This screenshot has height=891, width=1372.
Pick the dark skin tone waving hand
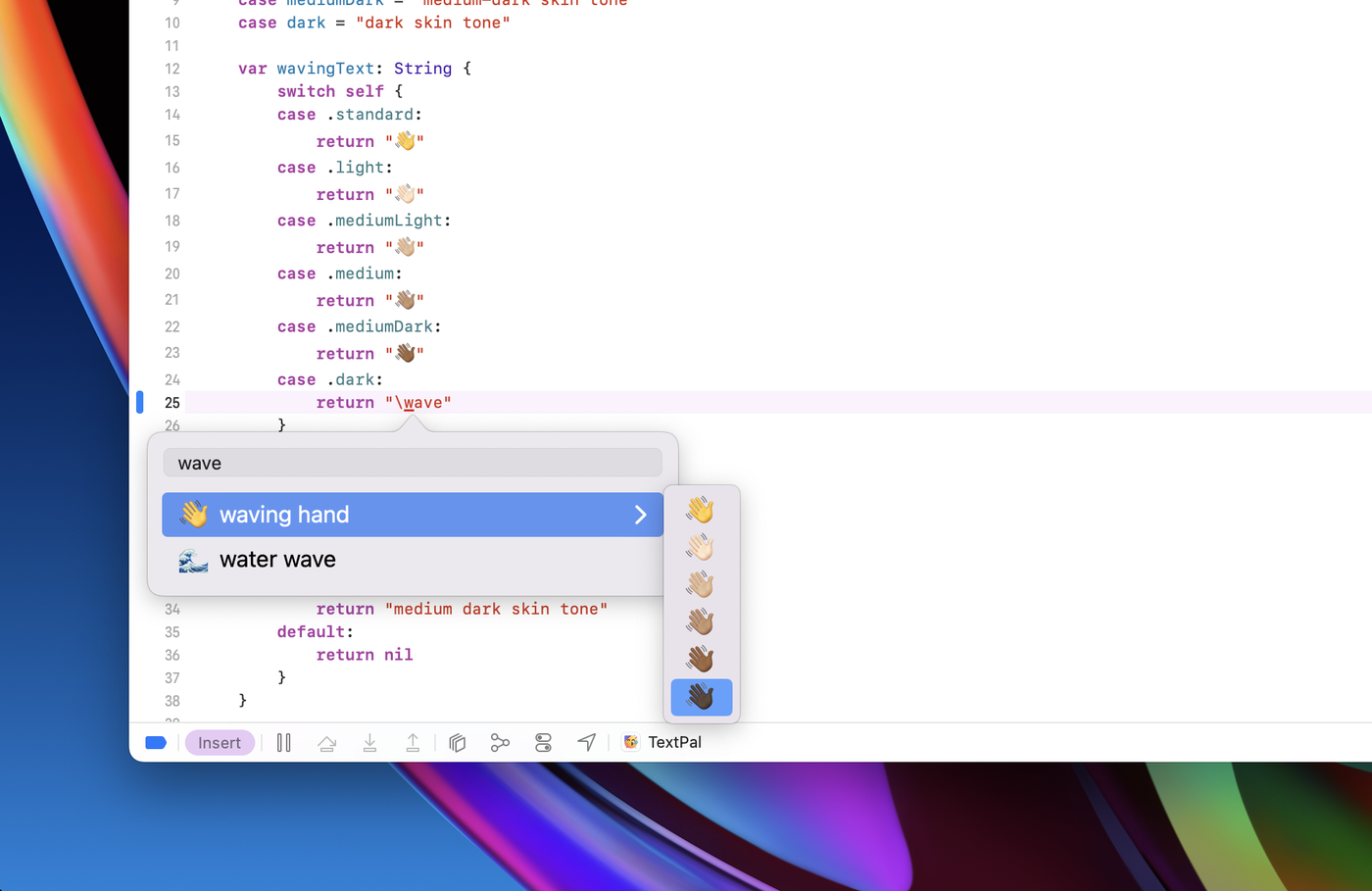coord(701,697)
